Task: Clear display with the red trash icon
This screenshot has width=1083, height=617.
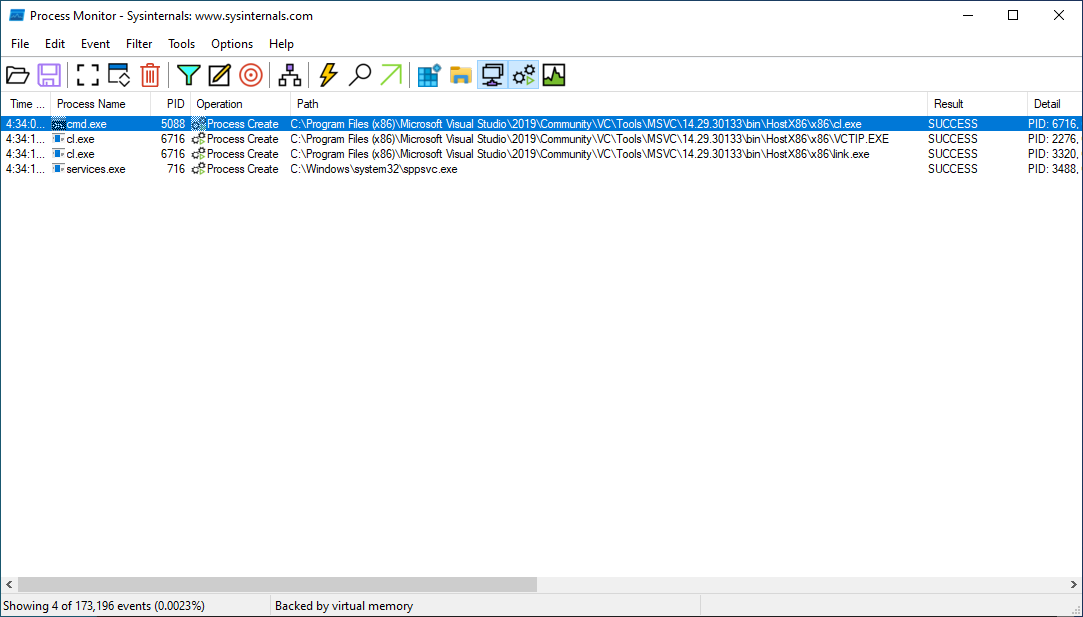Action: coord(150,75)
